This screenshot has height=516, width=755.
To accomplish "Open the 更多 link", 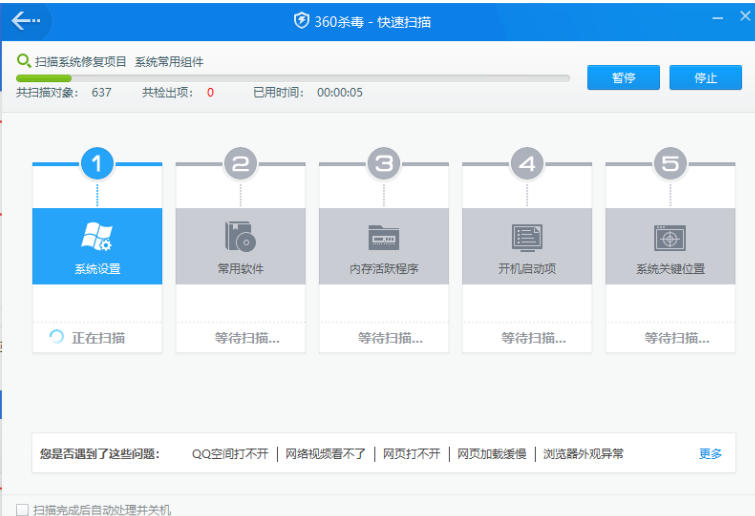I will tap(710, 453).
